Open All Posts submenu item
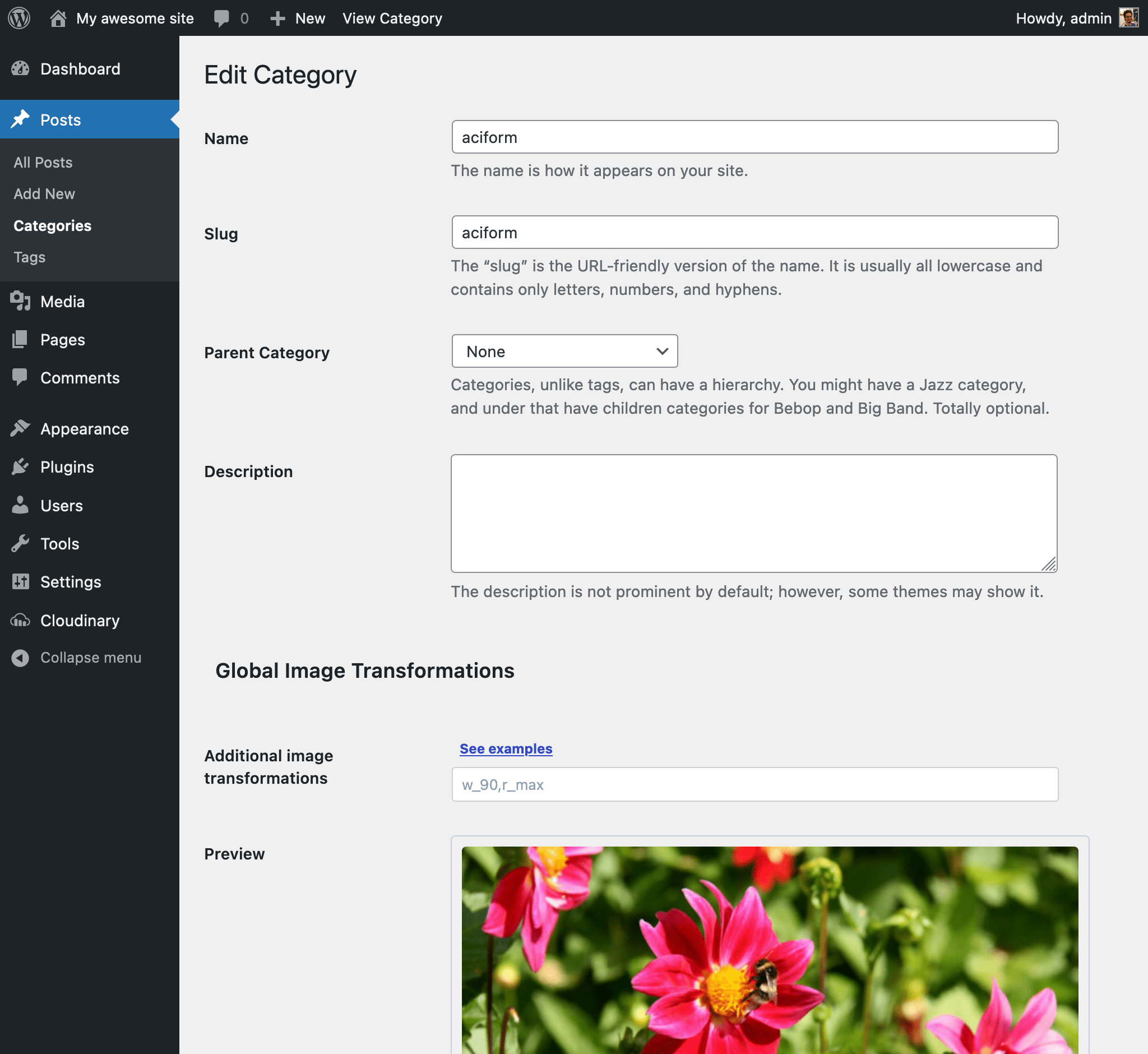This screenshot has width=1148, height=1054. (43, 163)
